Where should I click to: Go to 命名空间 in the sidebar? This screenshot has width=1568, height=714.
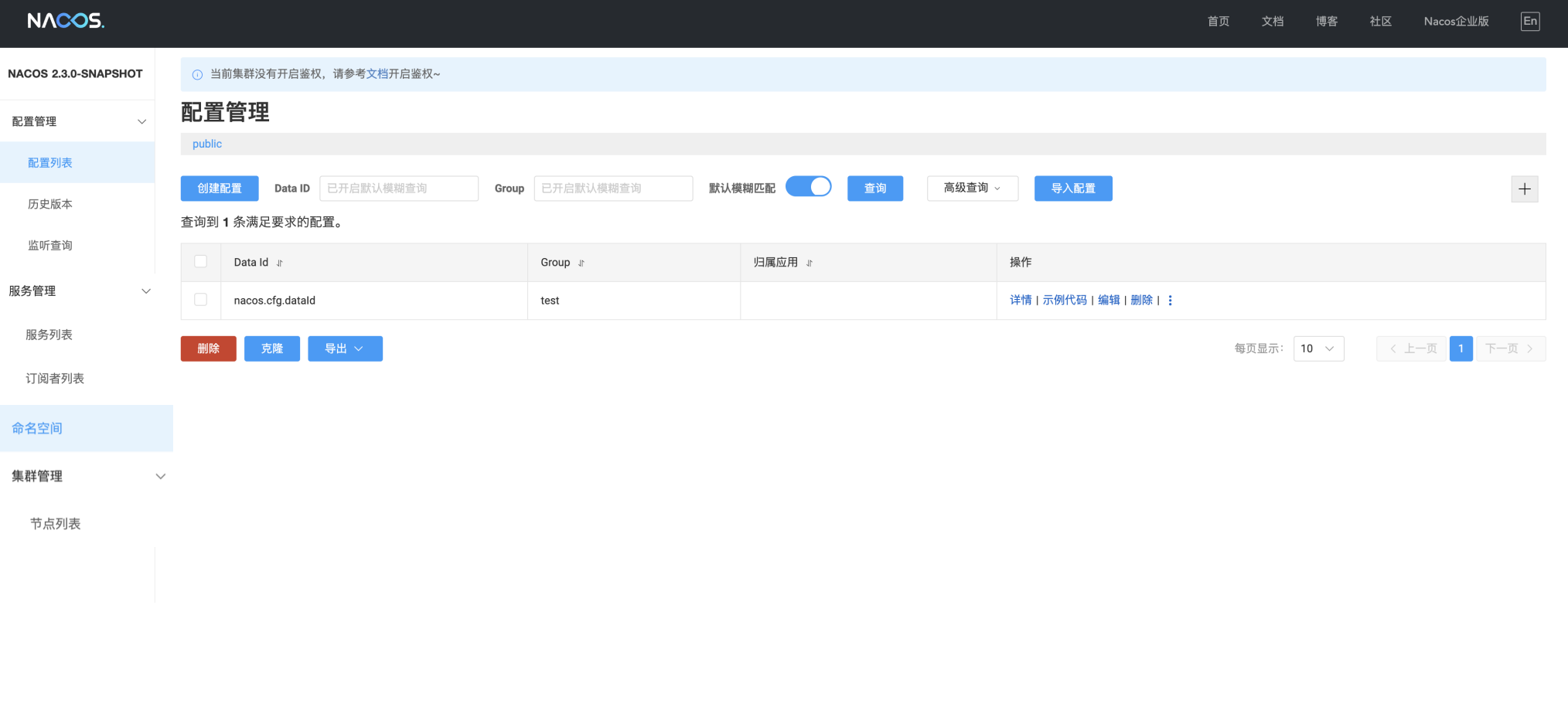(87, 428)
